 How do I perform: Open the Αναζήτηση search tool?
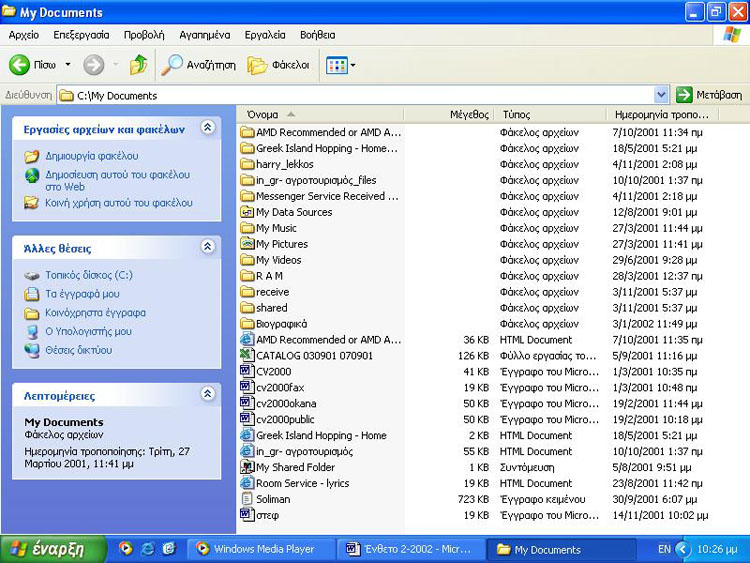(199, 65)
